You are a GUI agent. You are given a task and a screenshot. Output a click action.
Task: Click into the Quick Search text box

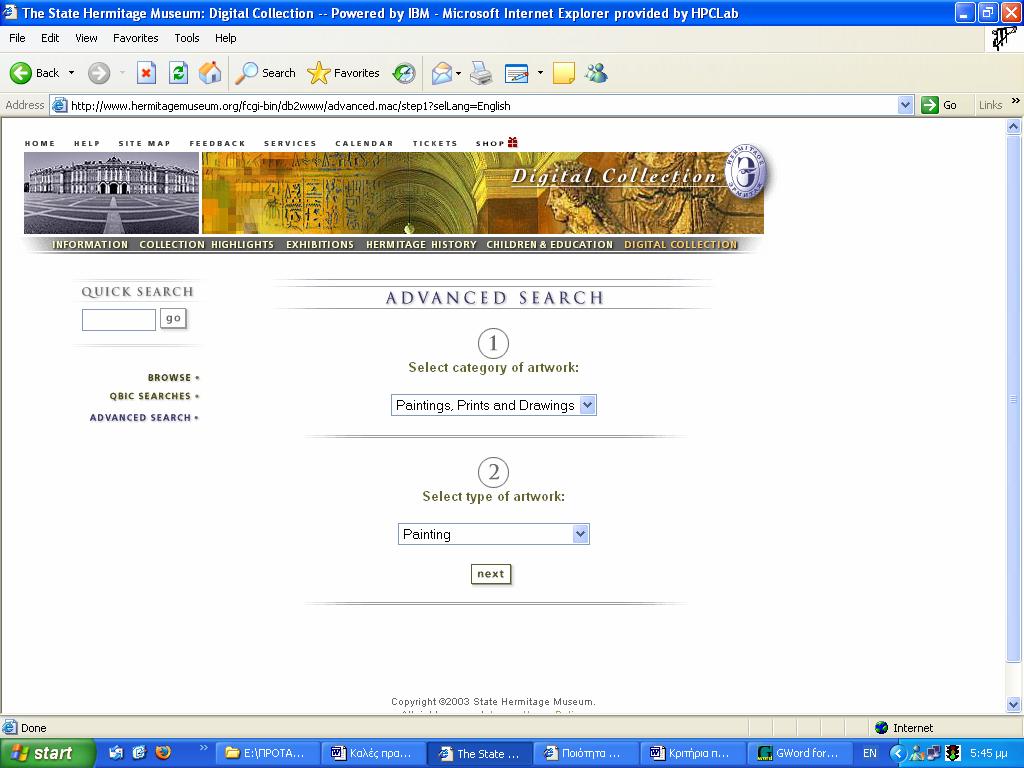coord(119,320)
